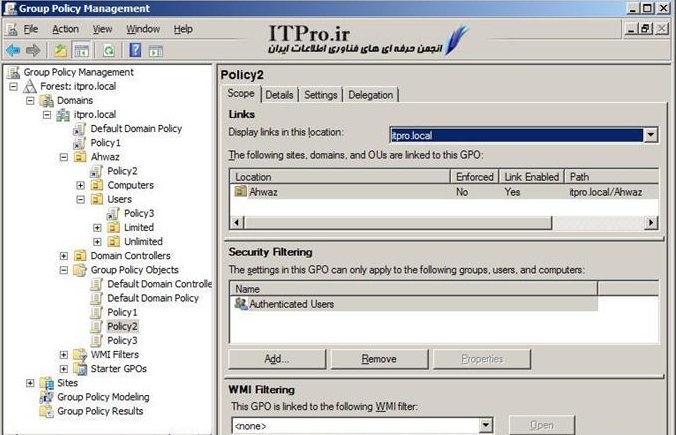
Task: Open the Action menu
Action: click(x=65, y=29)
